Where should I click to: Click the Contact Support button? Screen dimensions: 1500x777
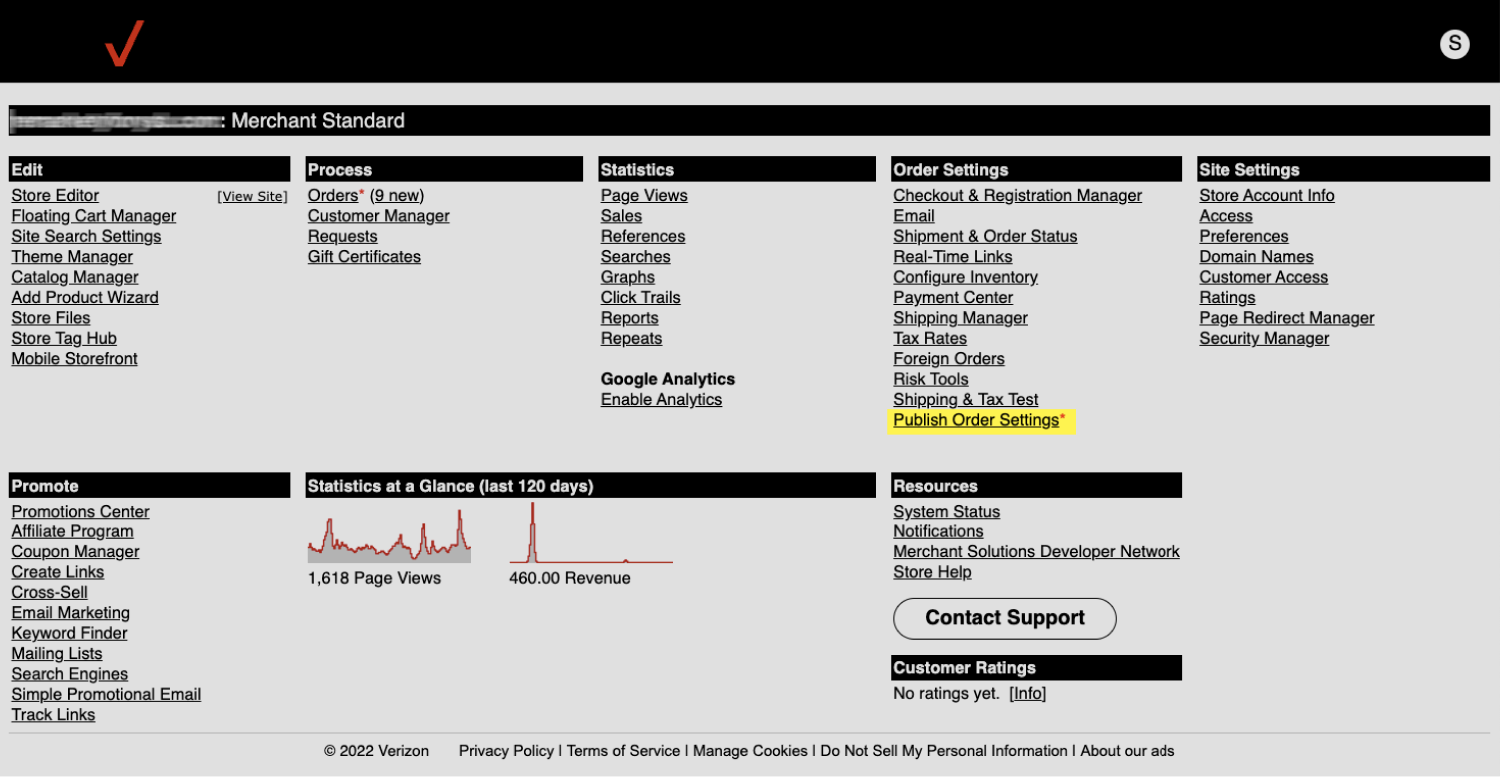(x=1005, y=618)
